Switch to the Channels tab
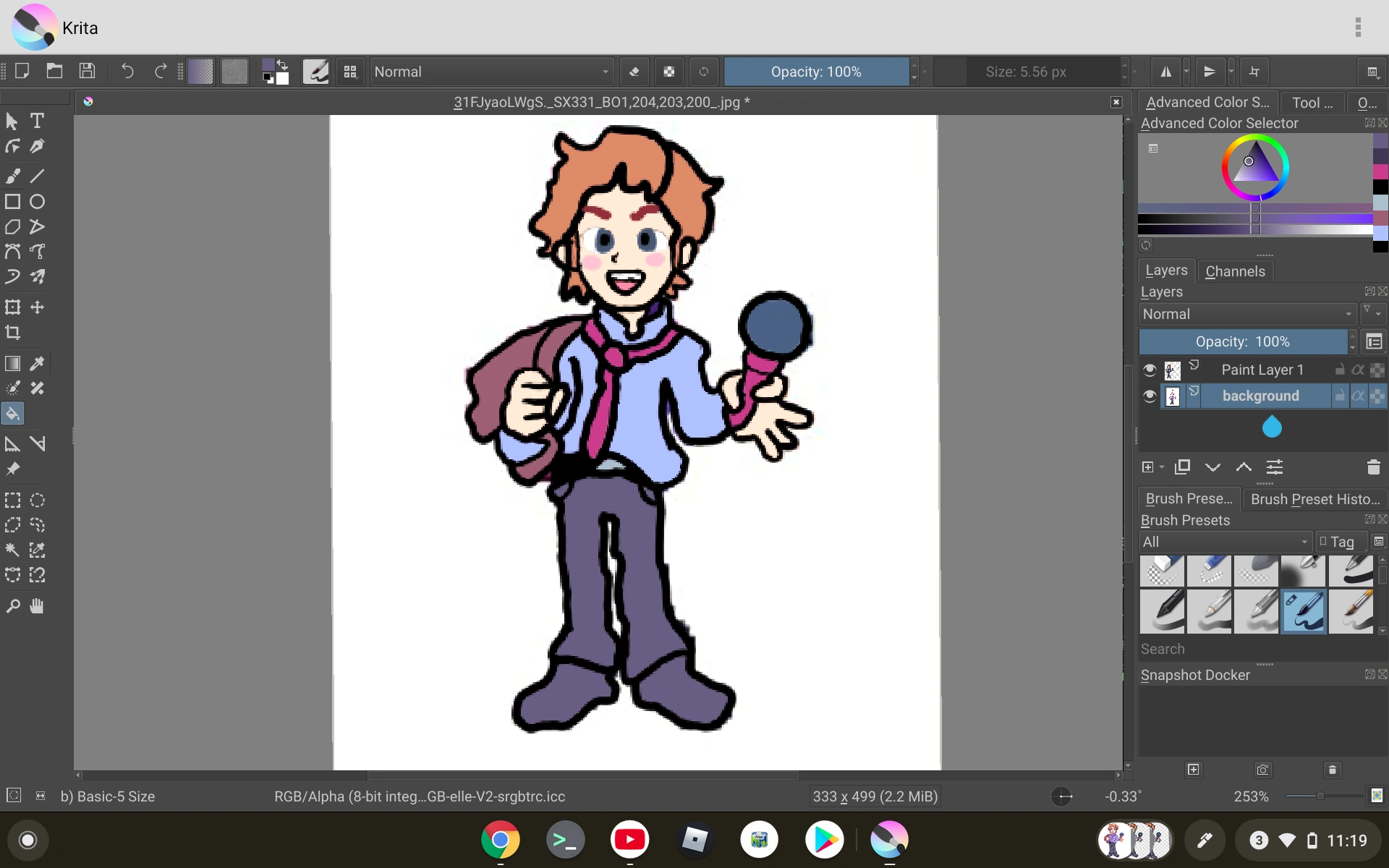The width and height of the screenshot is (1389, 868). tap(1235, 271)
